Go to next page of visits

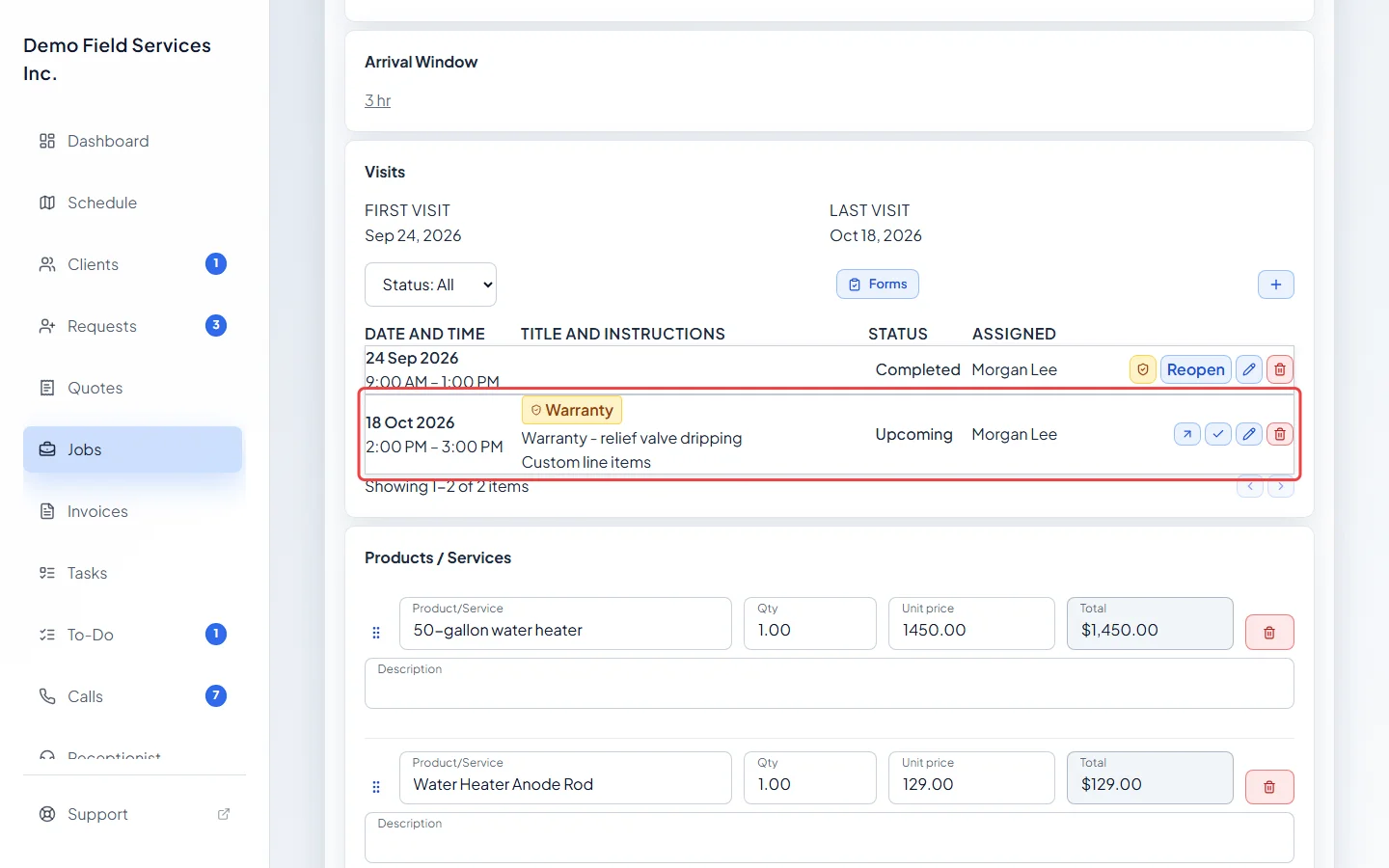1281,486
